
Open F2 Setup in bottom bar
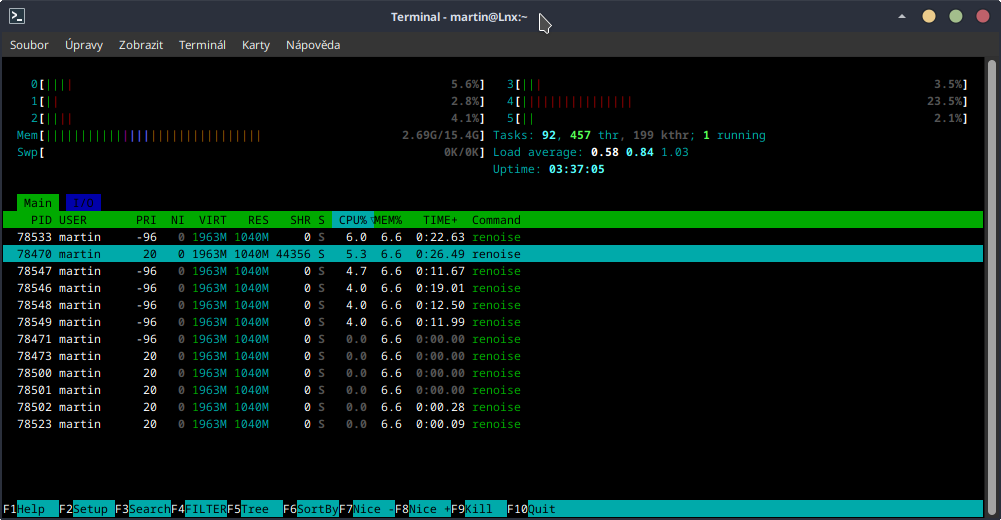[x=93, y=509]
